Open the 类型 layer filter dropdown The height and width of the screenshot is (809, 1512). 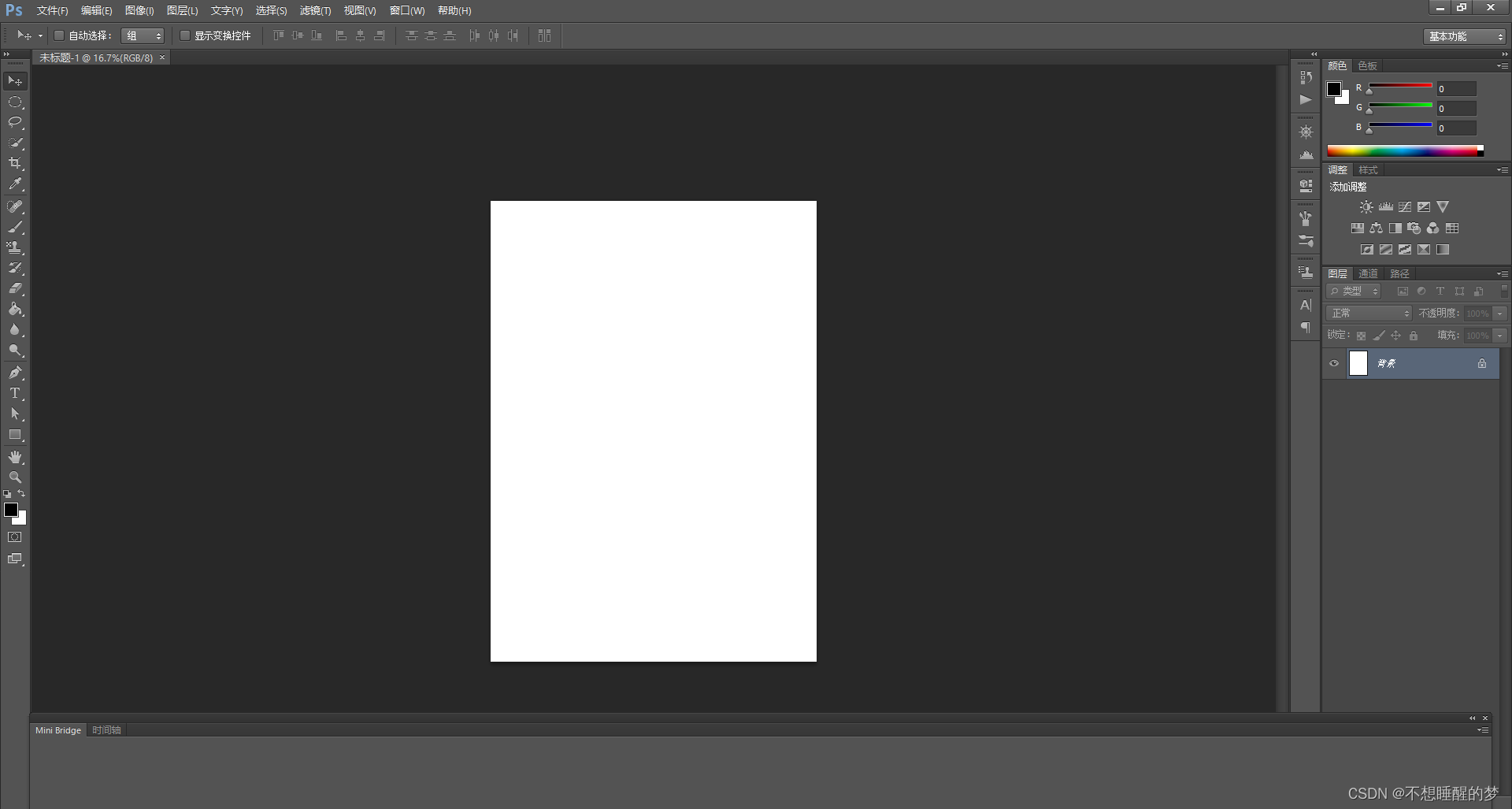[1354, 291]
